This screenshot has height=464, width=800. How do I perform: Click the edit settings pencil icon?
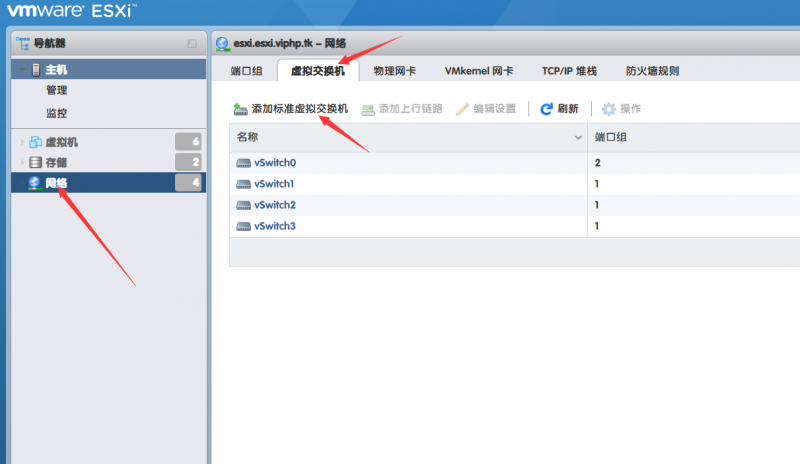pos(462,109)
